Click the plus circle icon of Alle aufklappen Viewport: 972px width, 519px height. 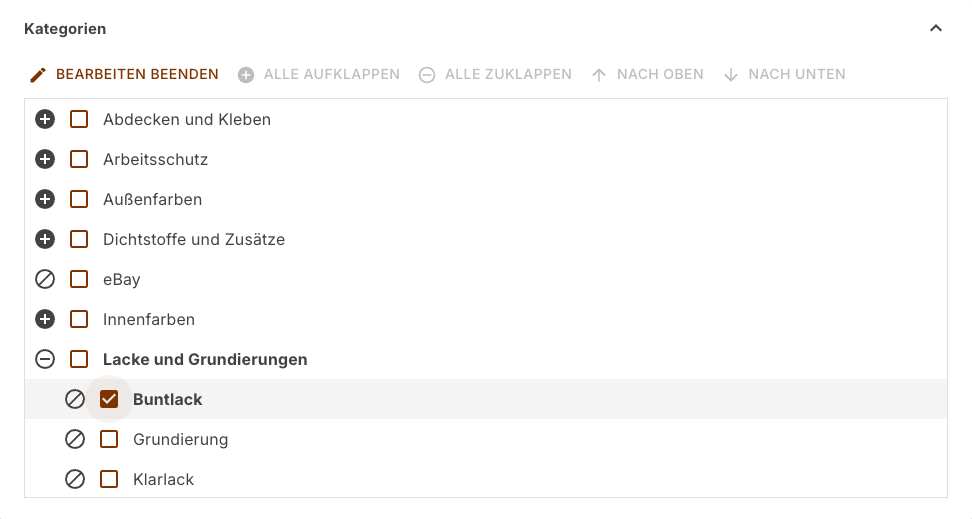[x=246, y=75]
